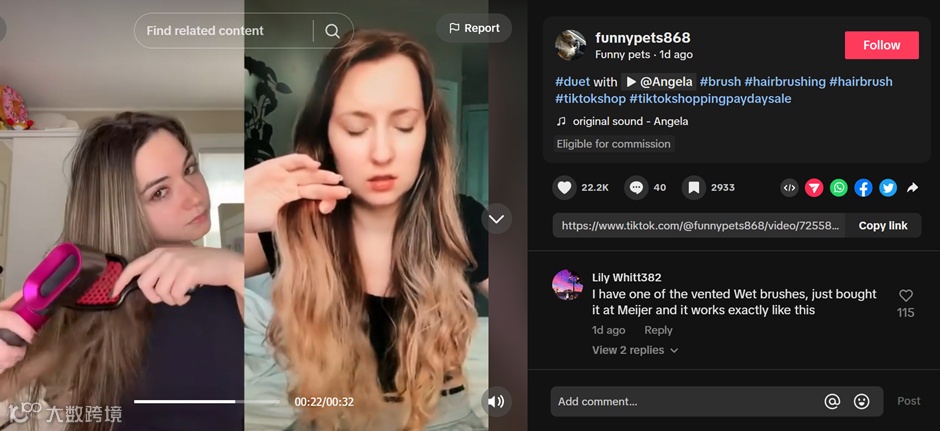Click the search magnifier icon
940x431 pixels.
(x=332, y=31)
